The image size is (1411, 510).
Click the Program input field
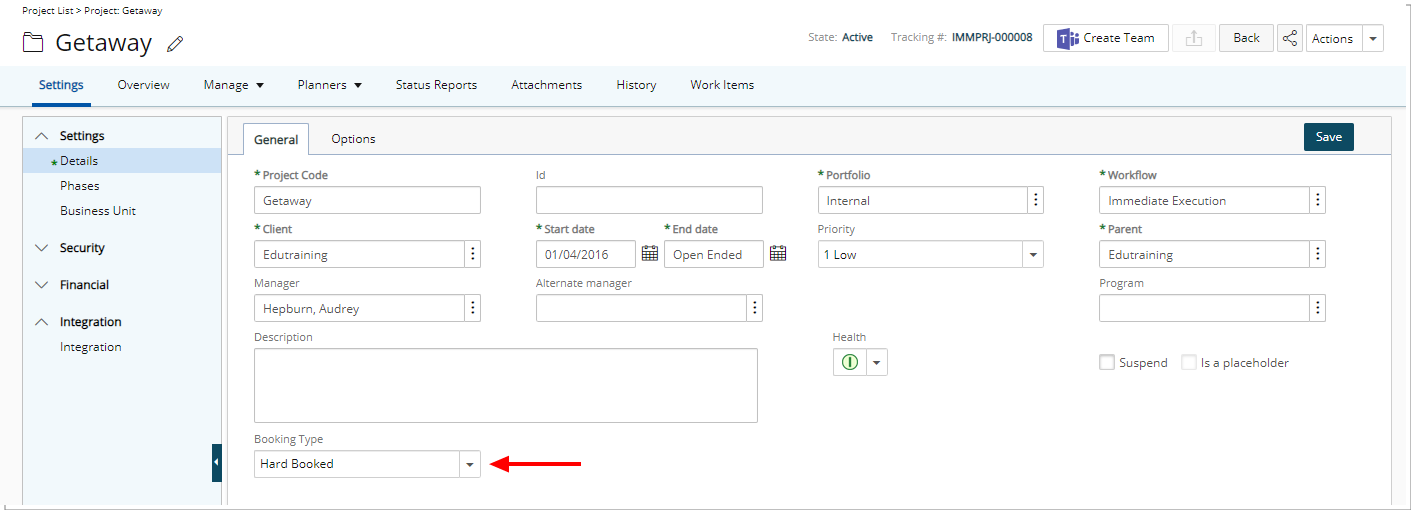tap(1204, 308)
